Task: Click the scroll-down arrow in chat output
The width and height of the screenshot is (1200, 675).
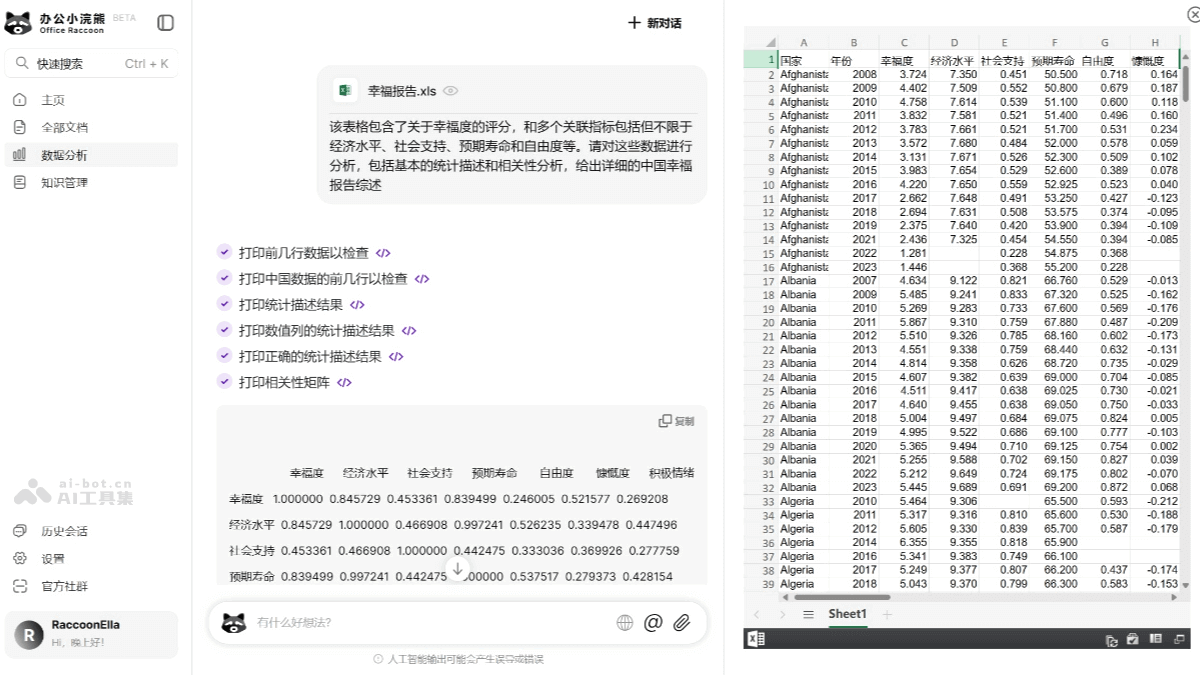Action: 458,570
